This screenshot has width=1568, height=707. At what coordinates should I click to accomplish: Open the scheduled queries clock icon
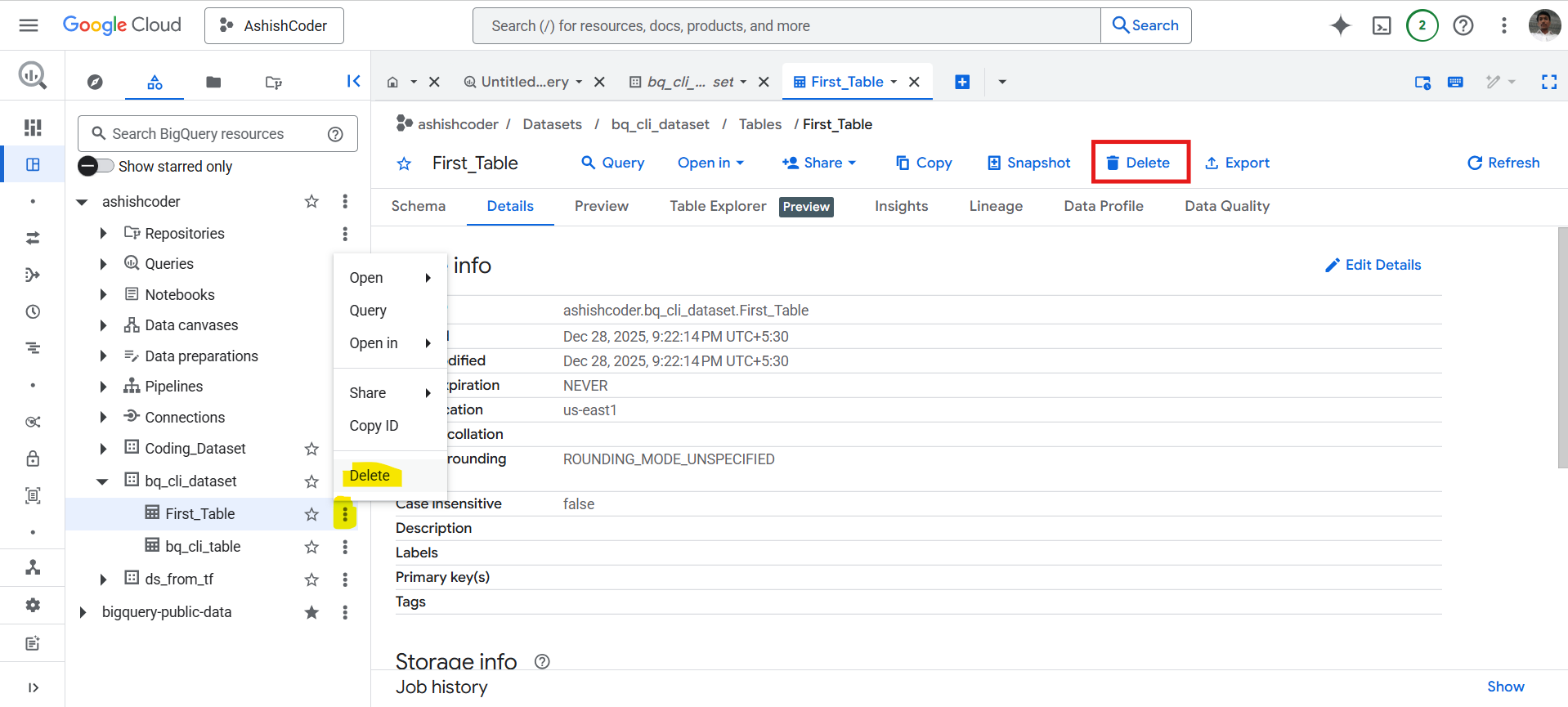click(x=33, y=311)
